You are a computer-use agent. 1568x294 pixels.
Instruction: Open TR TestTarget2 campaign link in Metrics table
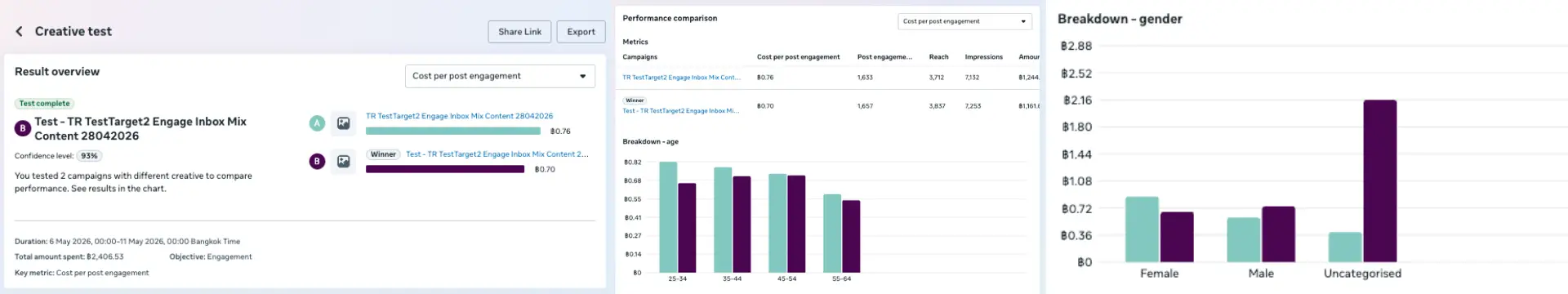click(681, 78)
